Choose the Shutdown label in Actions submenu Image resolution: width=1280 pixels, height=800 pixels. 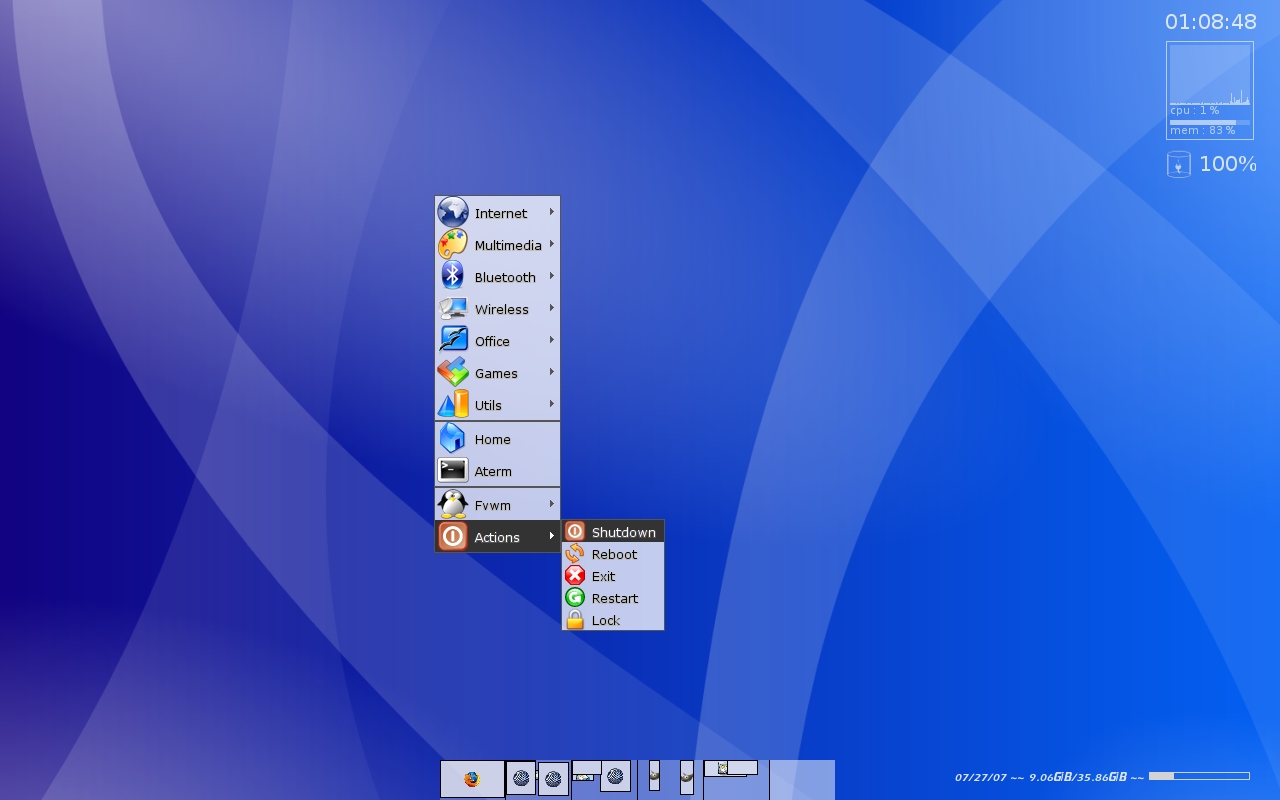[624, 532]
